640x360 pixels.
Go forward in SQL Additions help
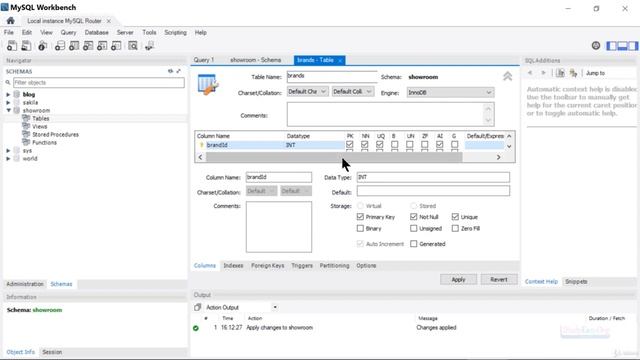click(x=543, y=73)
